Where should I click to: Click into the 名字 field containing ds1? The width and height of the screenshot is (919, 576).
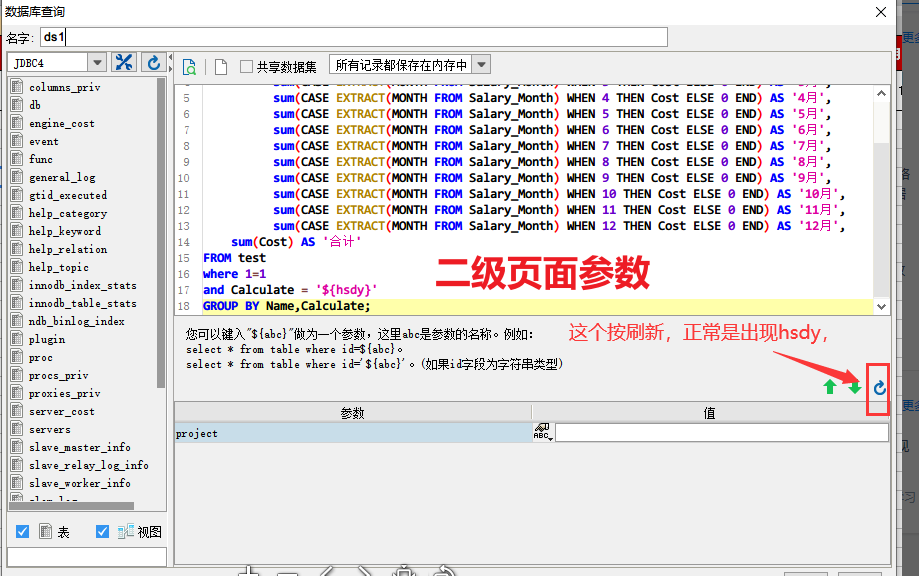[x=354, y=38]
